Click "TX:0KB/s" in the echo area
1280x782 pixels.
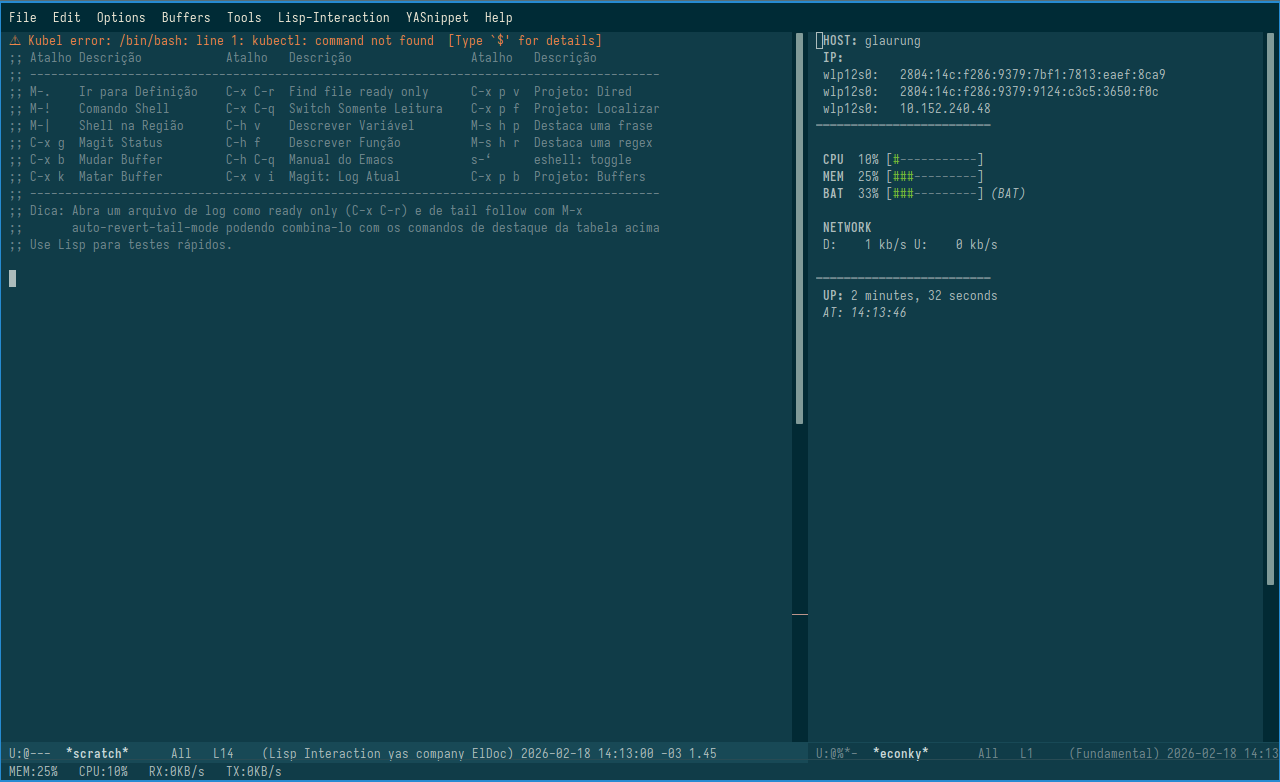pyautogui.click(x=254, y=772)
